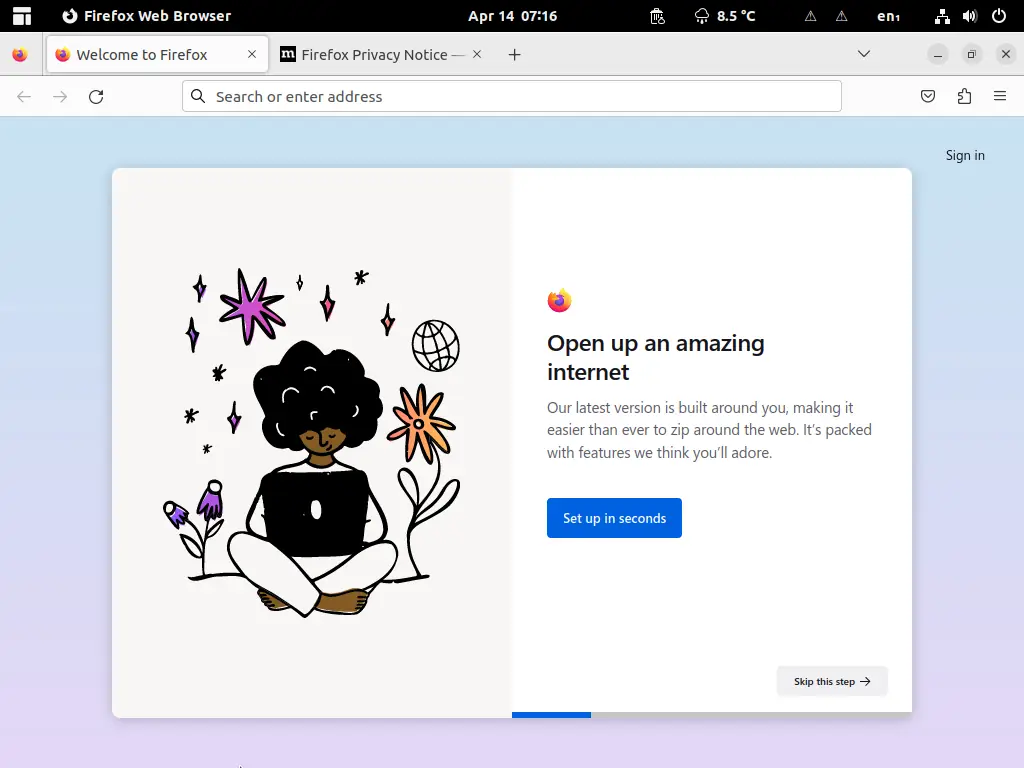Open the Firefox Web Browser app menu
The height and width of the screenshot is (768, 1024).
[x=147, y=16]
